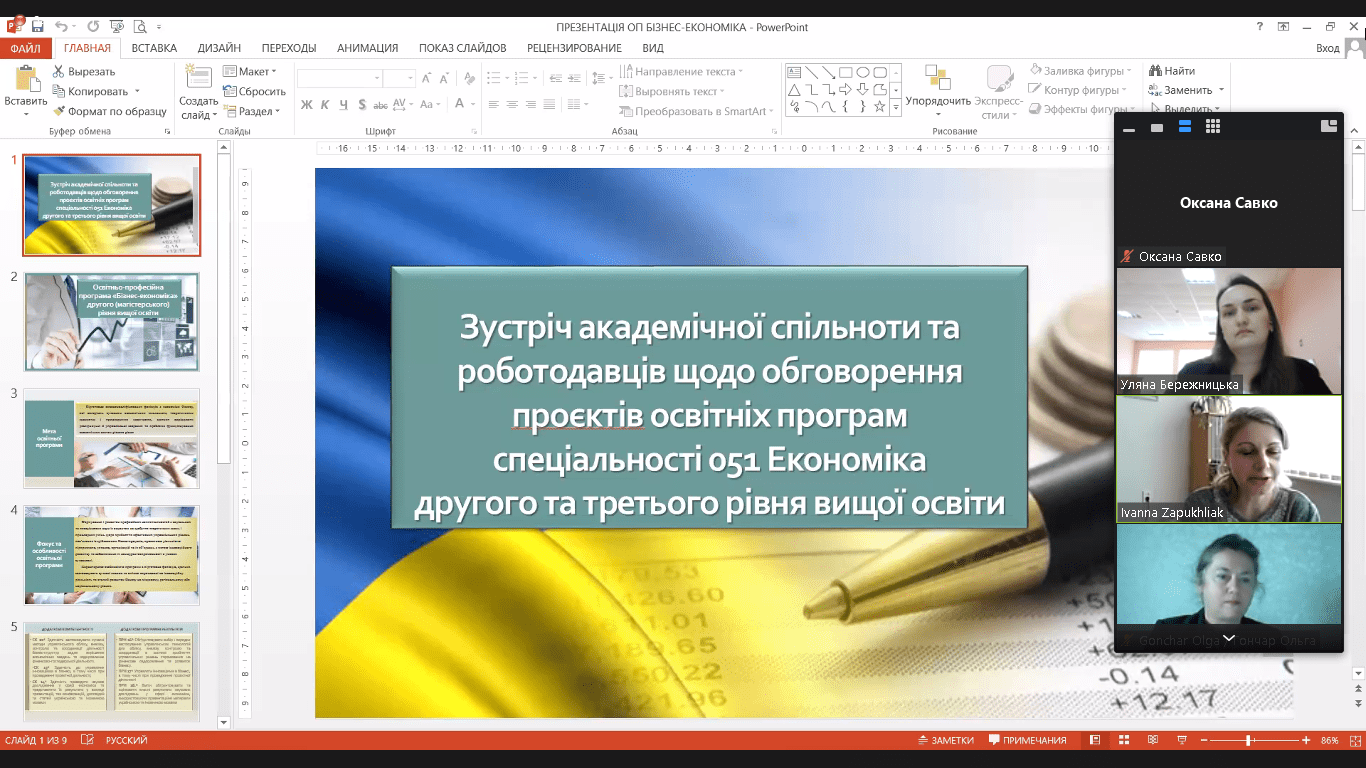Image resolution: width=1366 pixels, height=768 pixels.
Task: Switch to the АНИМАЦИЯ tab
Action: point(367,48)
